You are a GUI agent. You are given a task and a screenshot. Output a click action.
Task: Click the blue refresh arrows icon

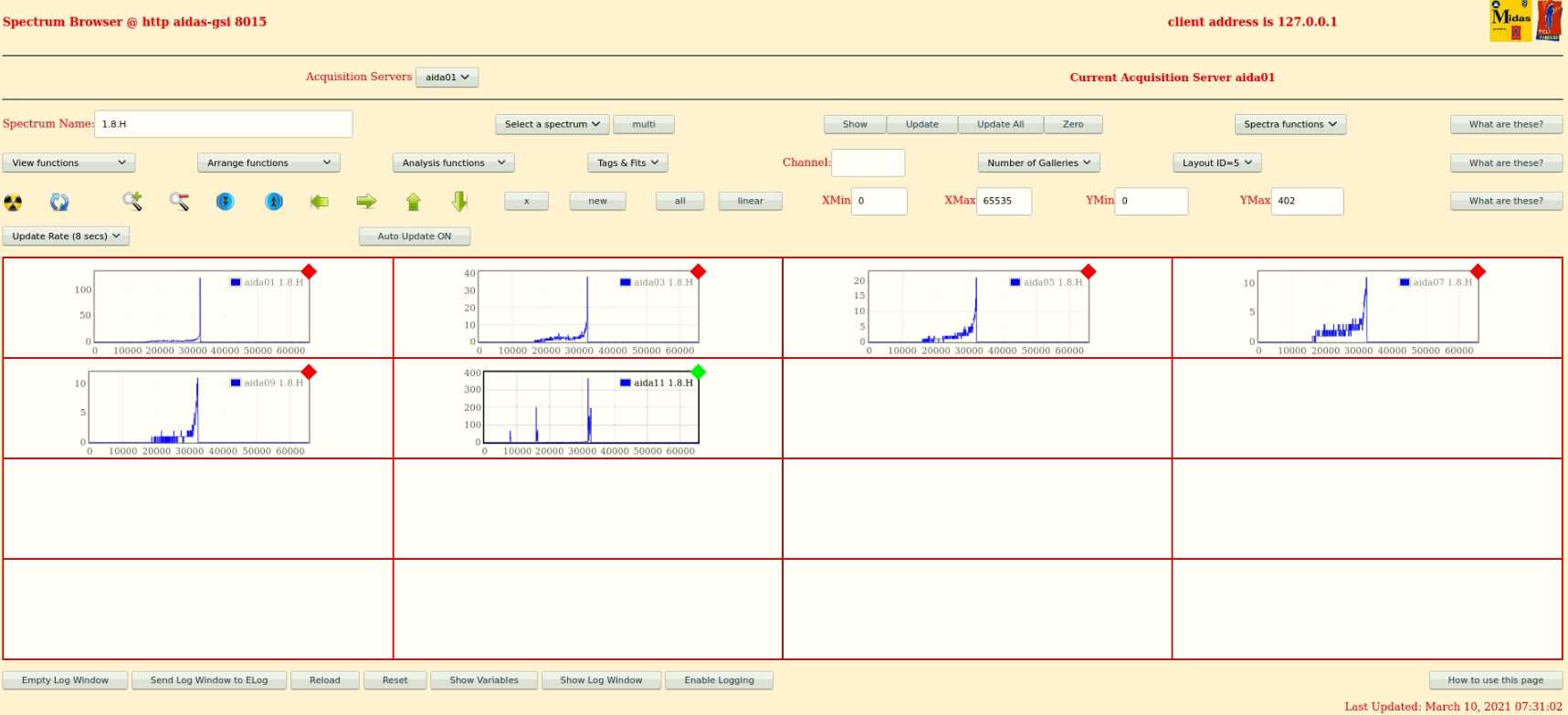(x=59, y=202)
